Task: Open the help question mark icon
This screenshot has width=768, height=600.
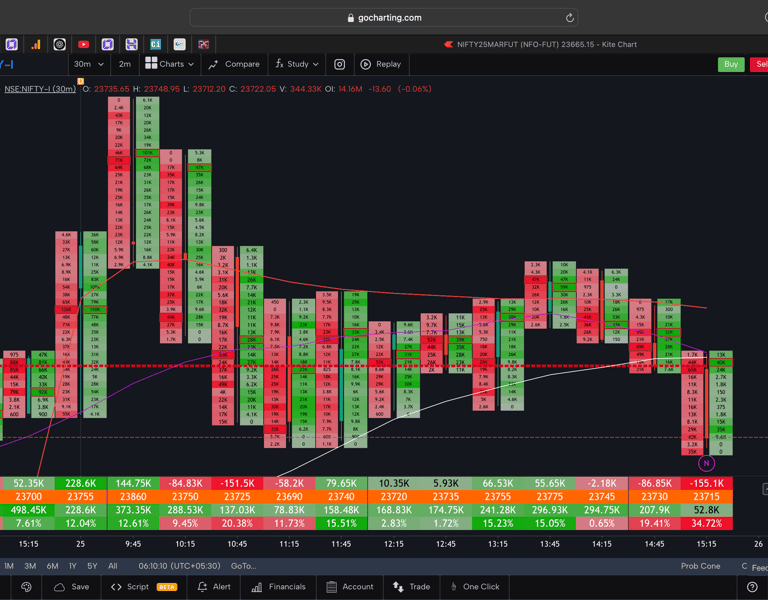Action: (x=752, y=587)
